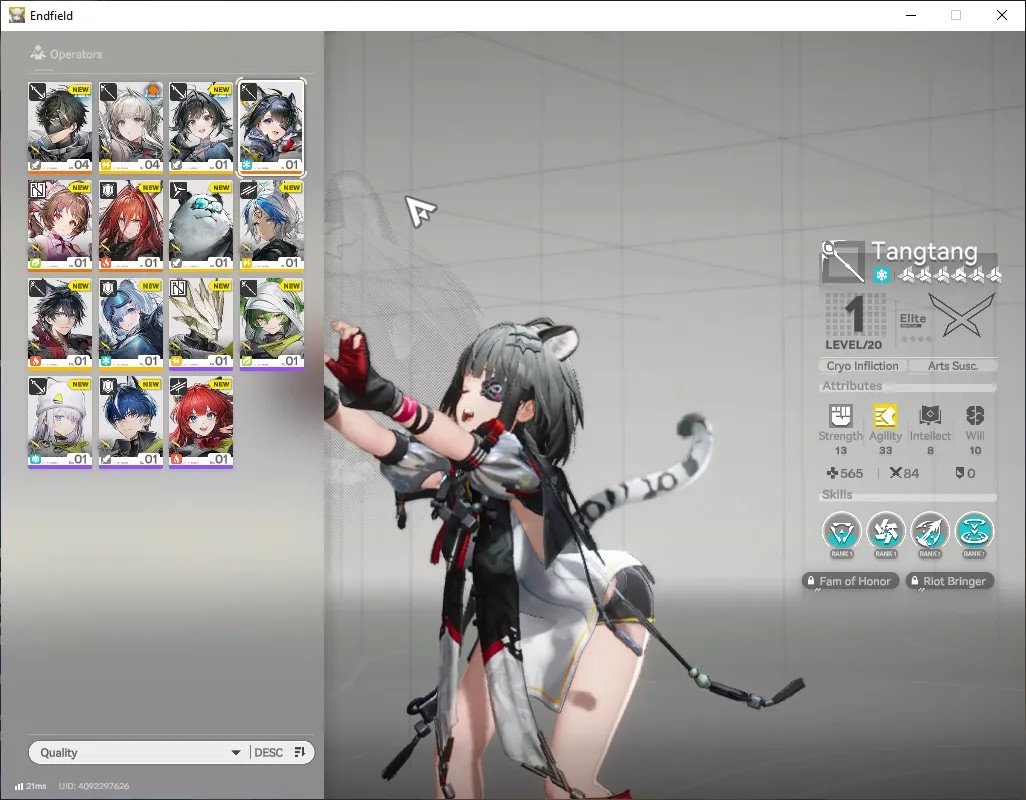Click Tangtang's six-star rarity row
The image size is (1026, 800).
[x=949, y=275]
